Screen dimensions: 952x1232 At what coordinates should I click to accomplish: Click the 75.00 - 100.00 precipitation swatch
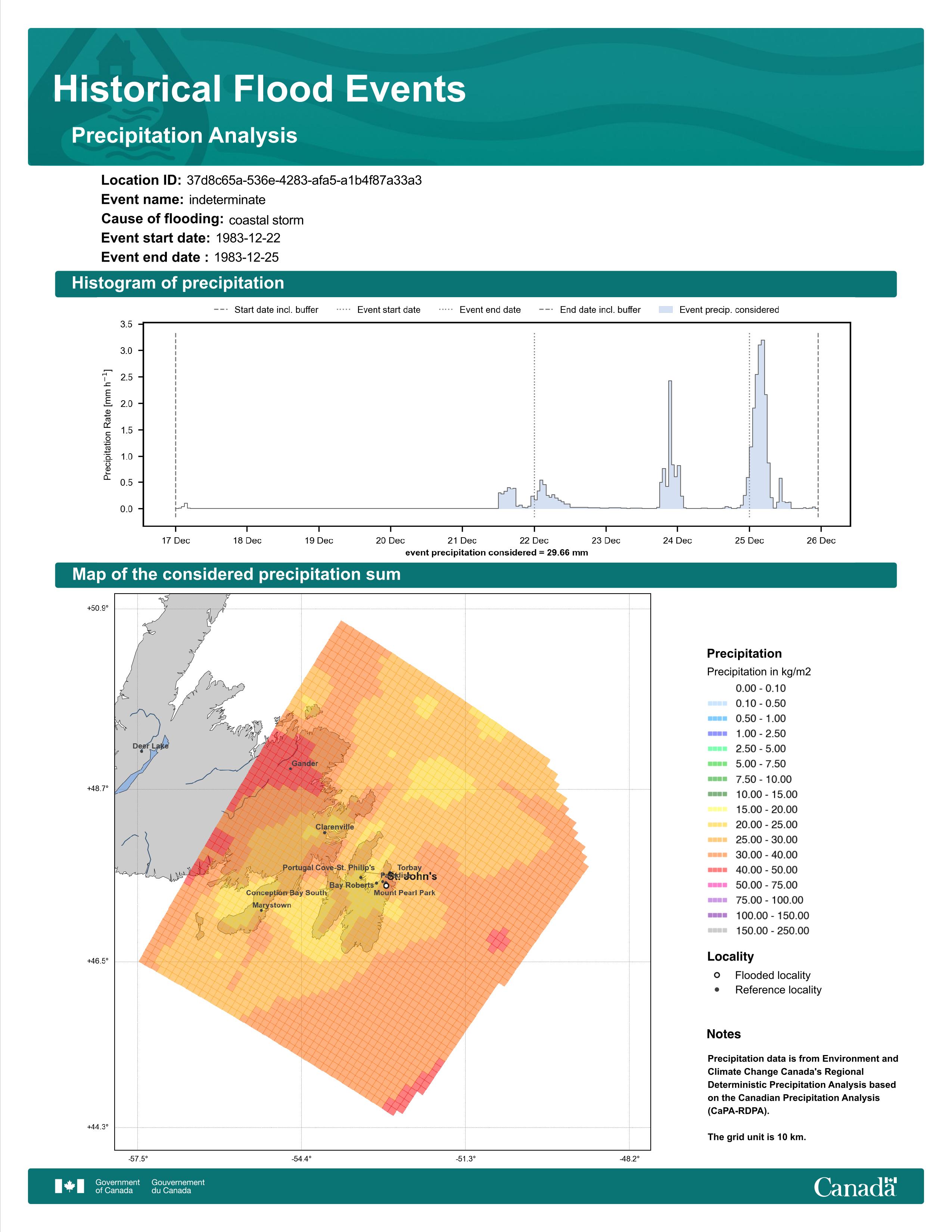(718, 900)
